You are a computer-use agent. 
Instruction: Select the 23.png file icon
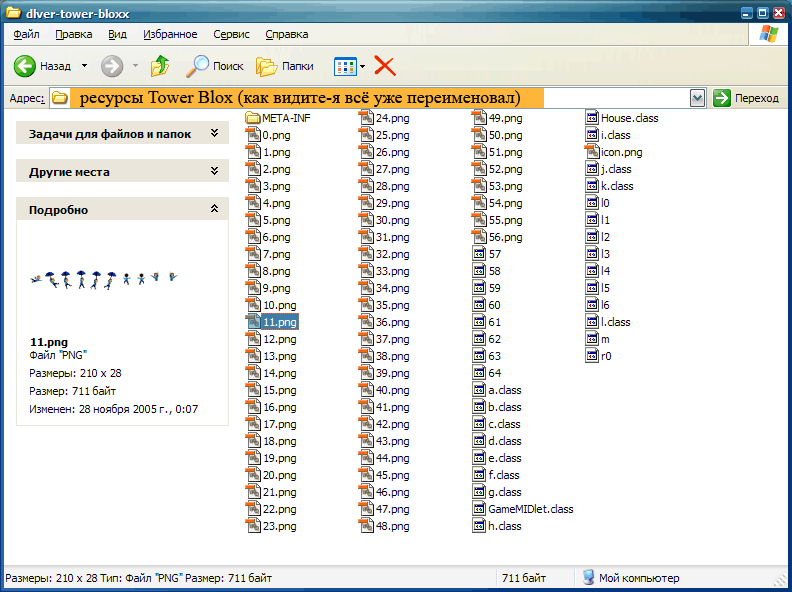[x=253, y=526]
